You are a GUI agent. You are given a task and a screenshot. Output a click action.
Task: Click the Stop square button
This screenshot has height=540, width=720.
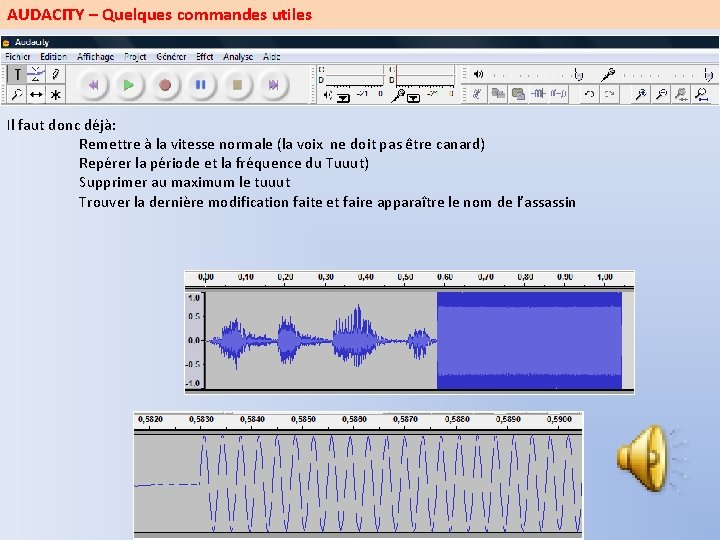point(237,85)
